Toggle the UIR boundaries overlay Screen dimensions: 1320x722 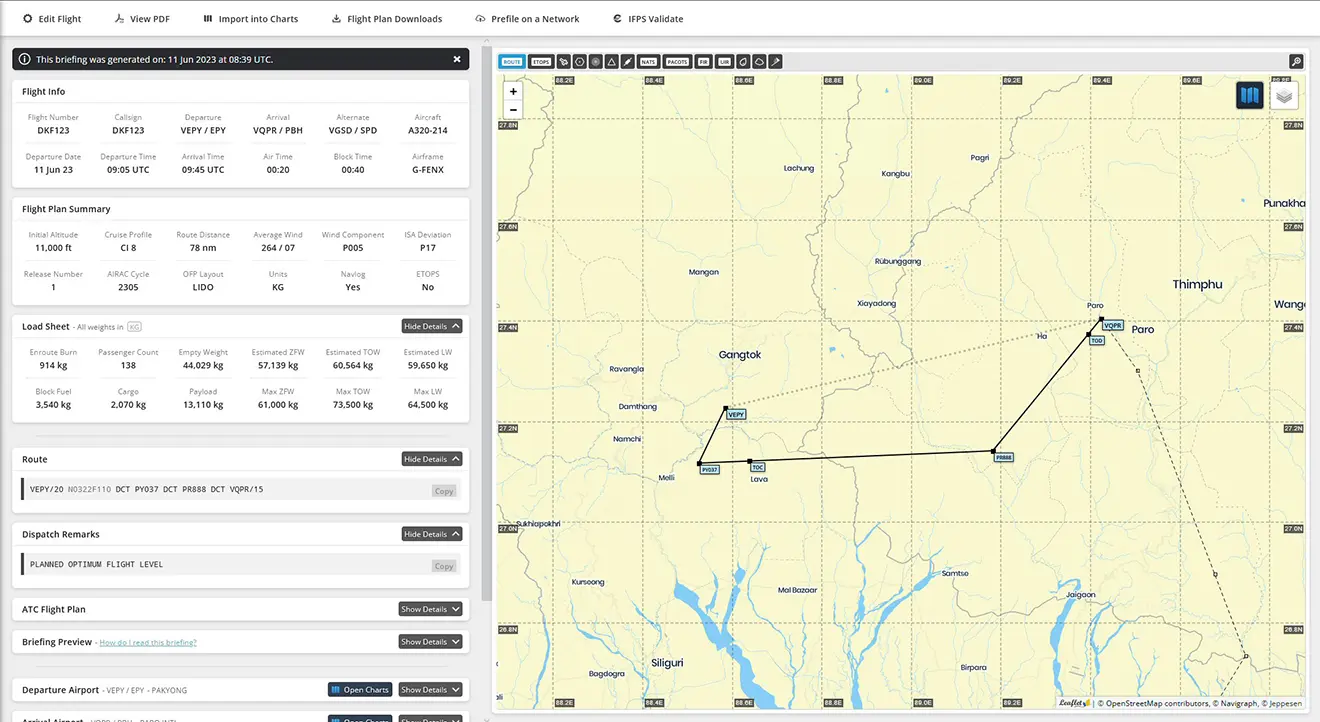pyautogui.click(x=725, y=61)
